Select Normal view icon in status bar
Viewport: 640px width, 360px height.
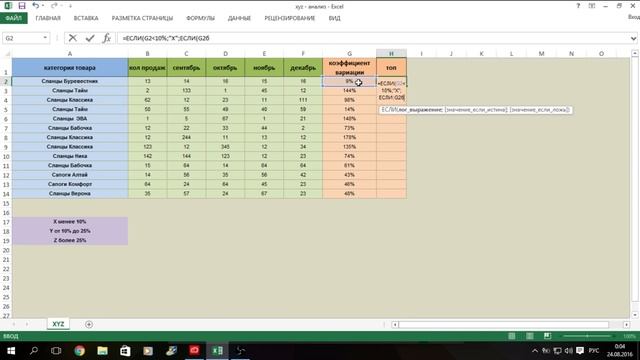[x=511, y=336]
